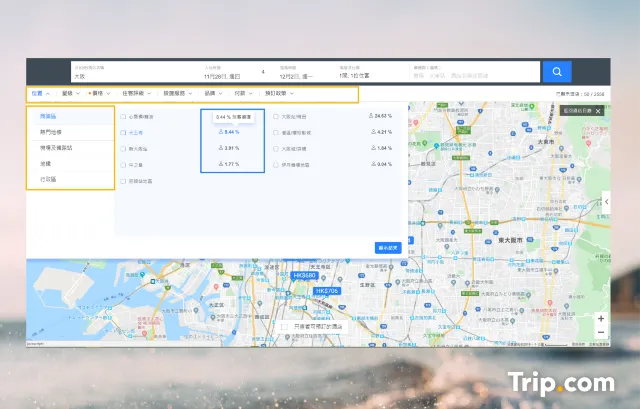Screen dimensions: 640x409
Task: Check the box for the 3.91 % area
Action: pyautogui.click(x=123, y=148)
